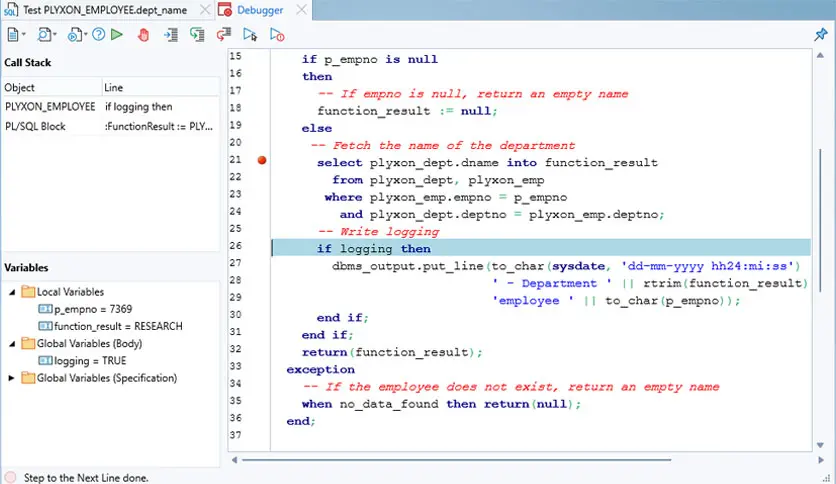
Task: Close the Debugger tab
Action: click(301, 10)
